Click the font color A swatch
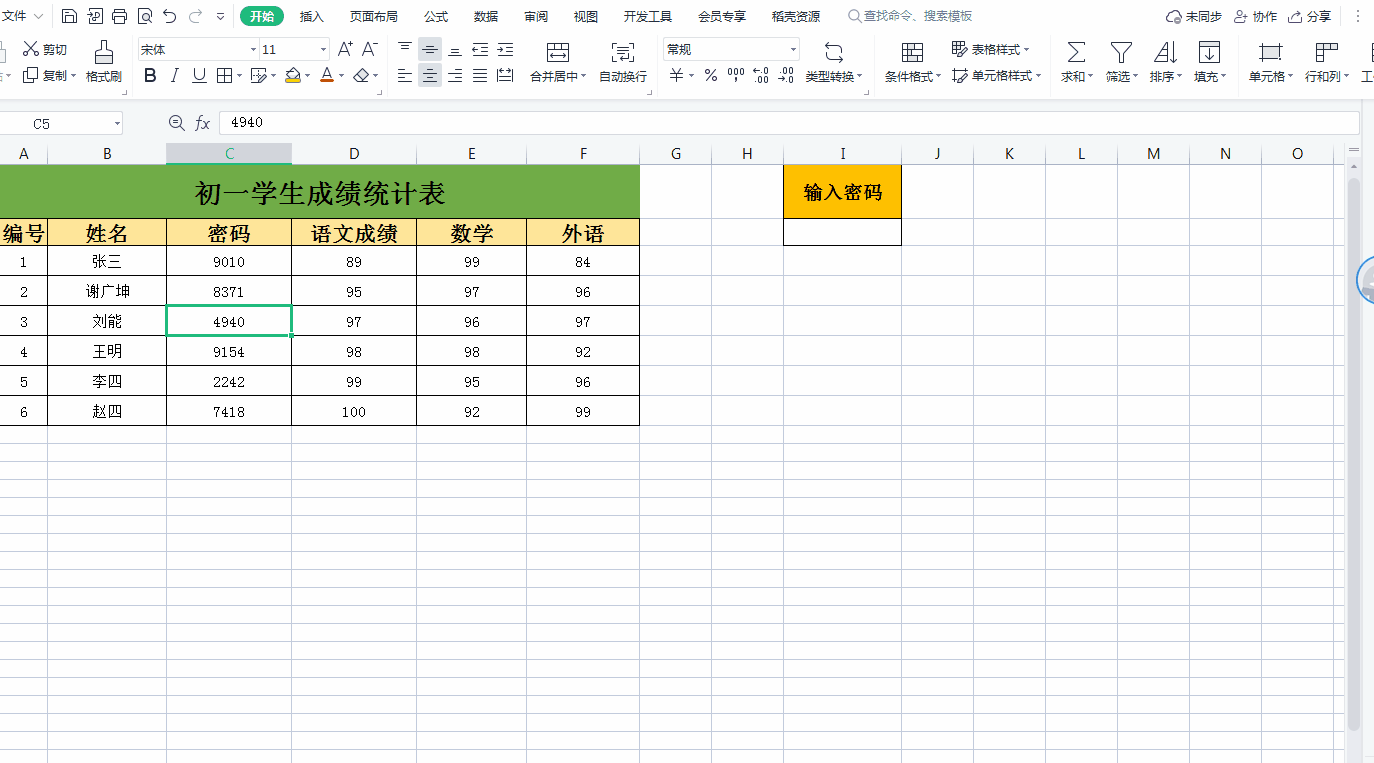The image size is (1374, 763). [327, 75]
